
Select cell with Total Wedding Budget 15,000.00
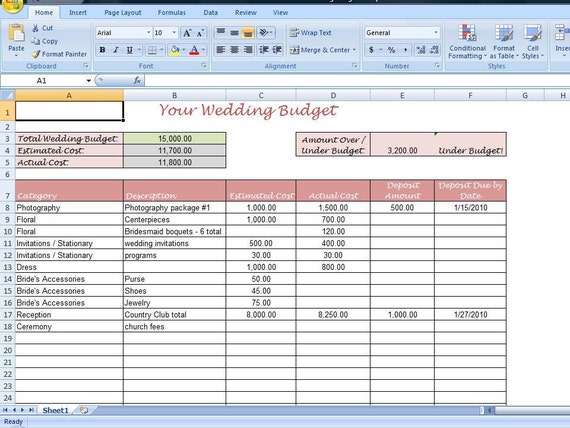tap(175, 139)
